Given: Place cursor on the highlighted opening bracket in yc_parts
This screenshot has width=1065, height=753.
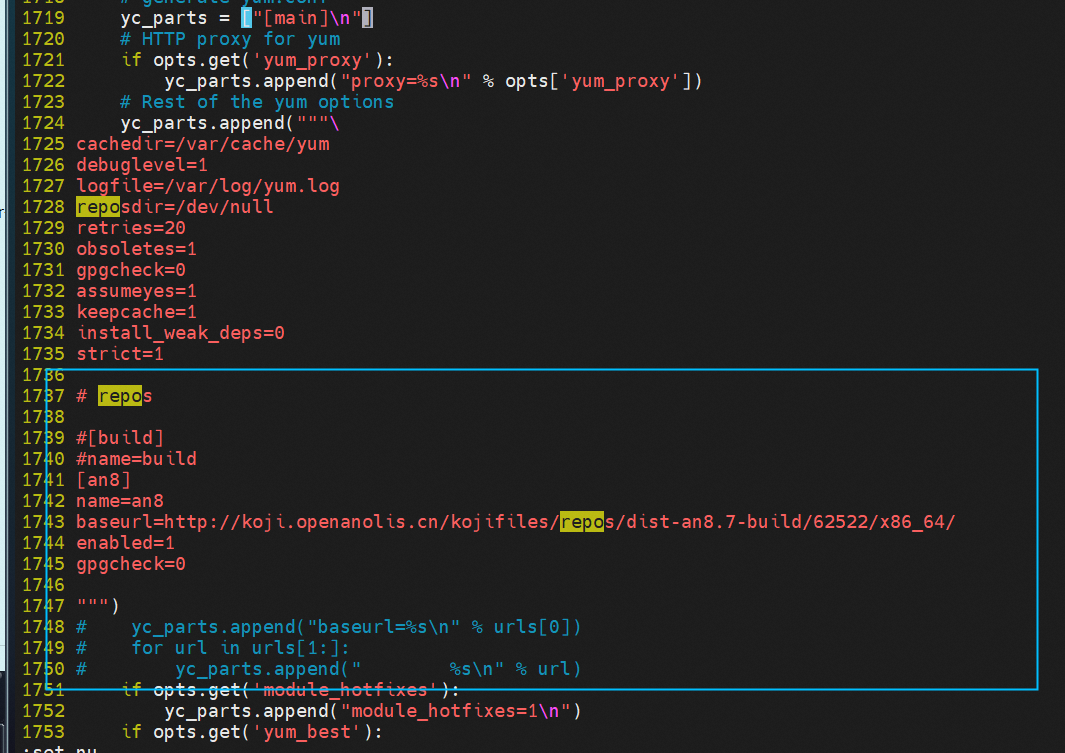Looking at the screenshot, I should coord(247,18).
